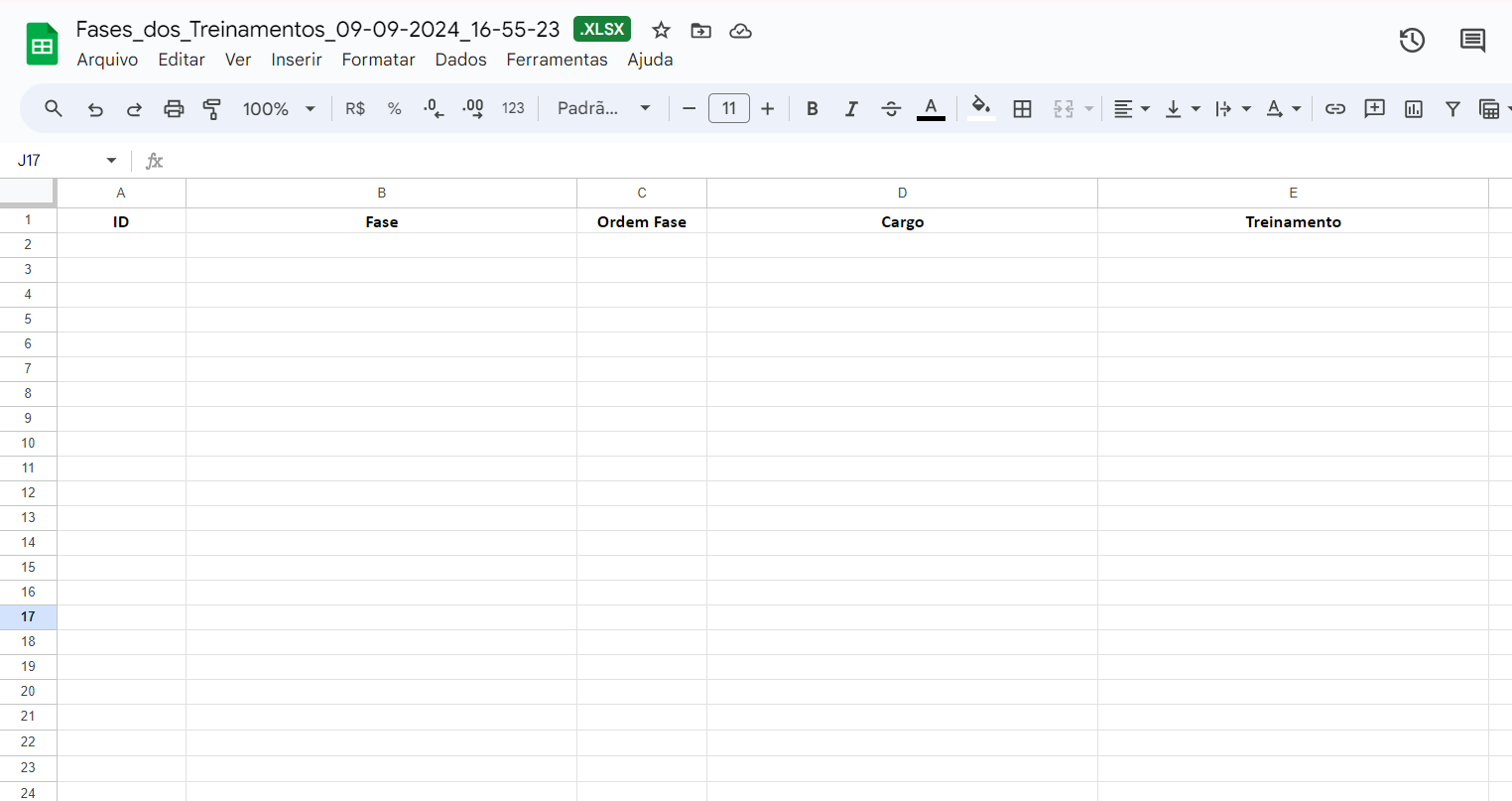Decrease decimal places
The width and height of the screenshot is (1512, 801).
(434, 108)
